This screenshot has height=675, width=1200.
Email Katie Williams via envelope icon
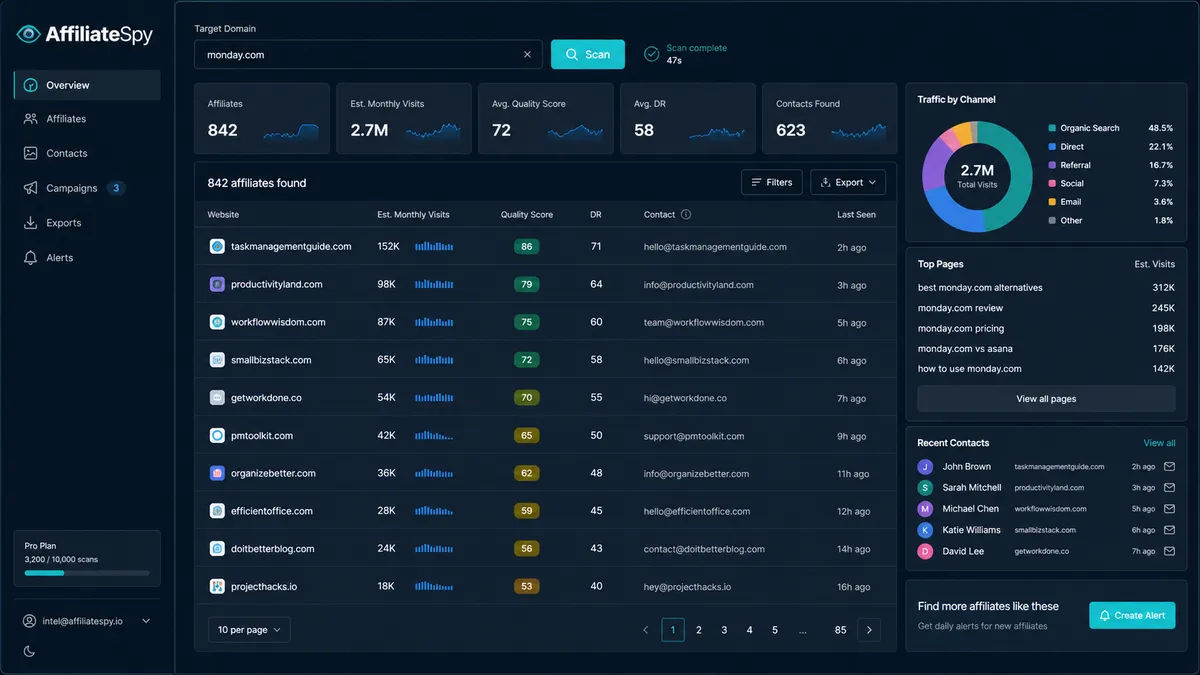pyautogui.click(x=1169, y=530)
